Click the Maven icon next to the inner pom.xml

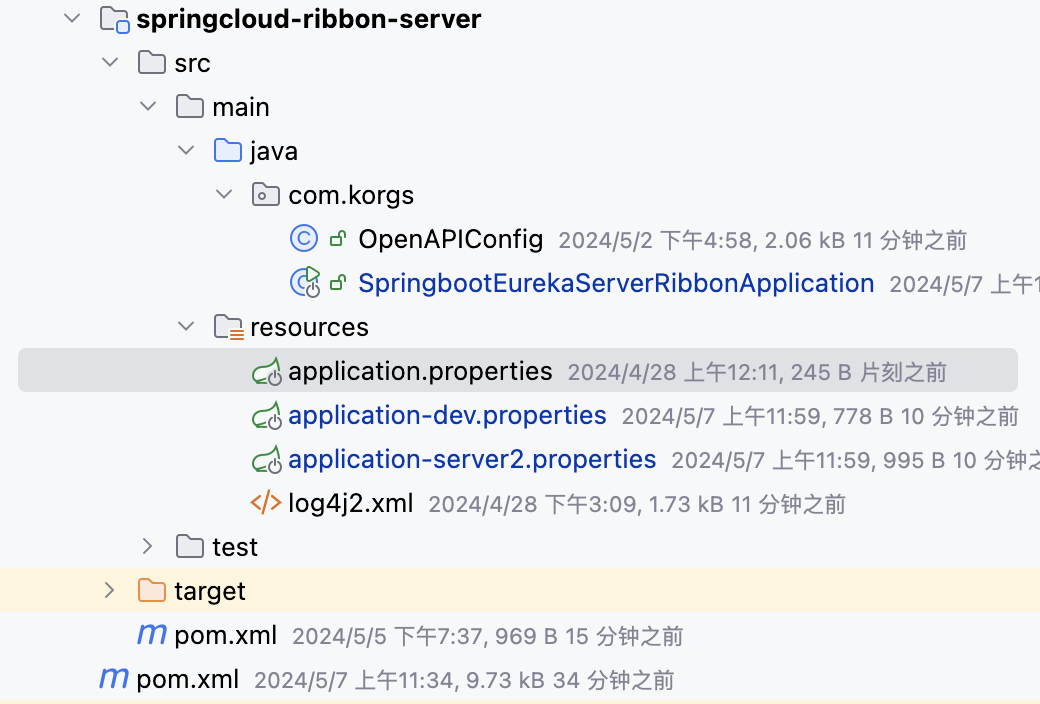tap(151, 634)
